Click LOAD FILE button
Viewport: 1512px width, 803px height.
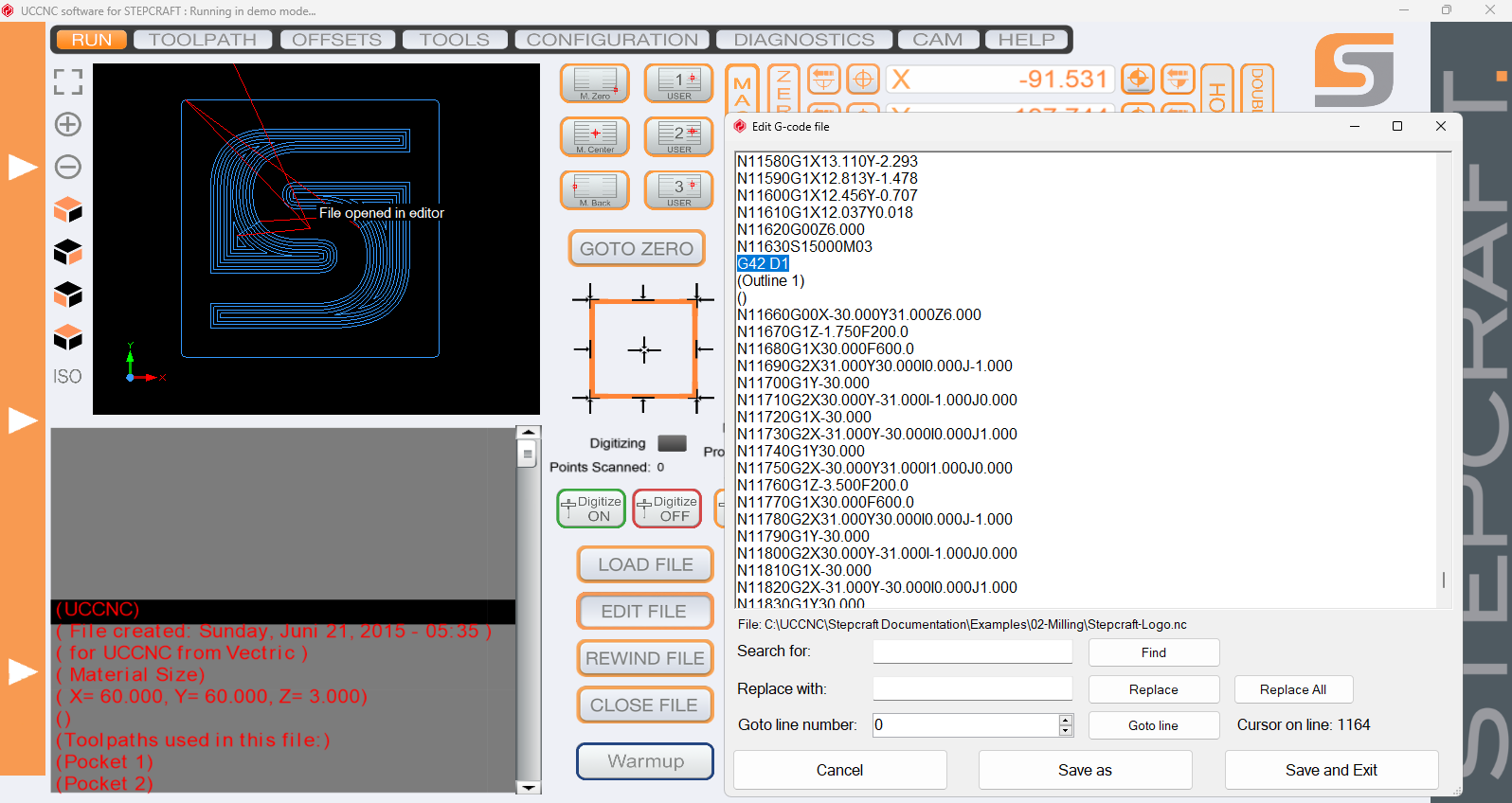click(x=645, y=564)
